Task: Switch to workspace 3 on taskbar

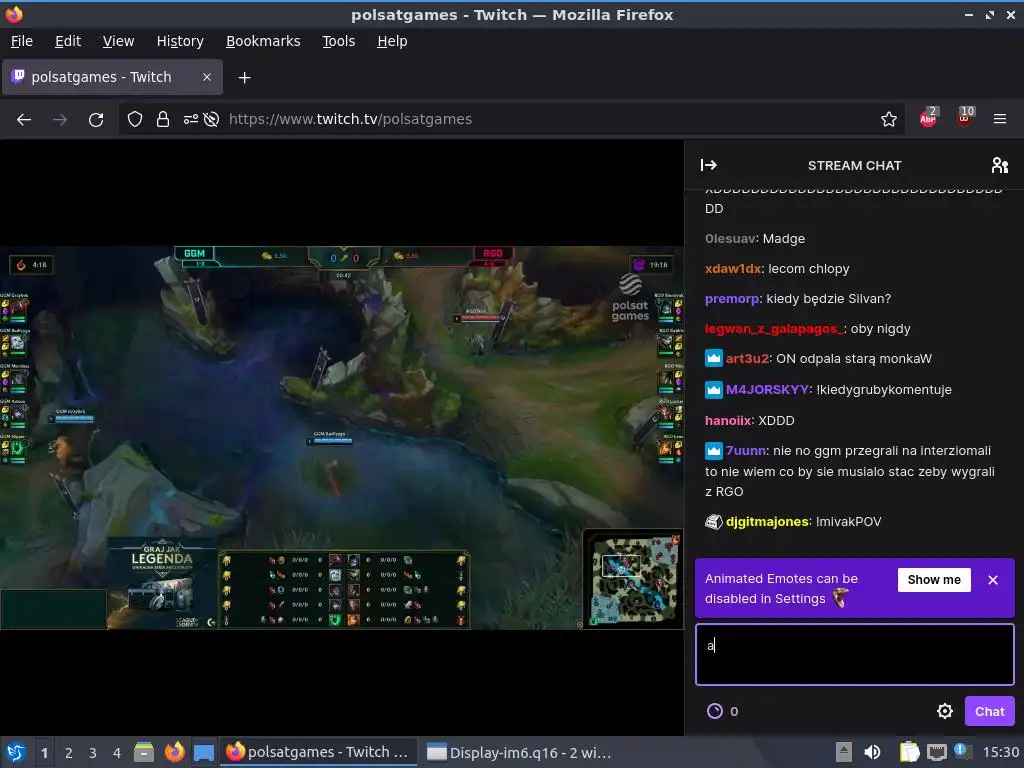Action: pyautogui.click(x=93, y=753)
